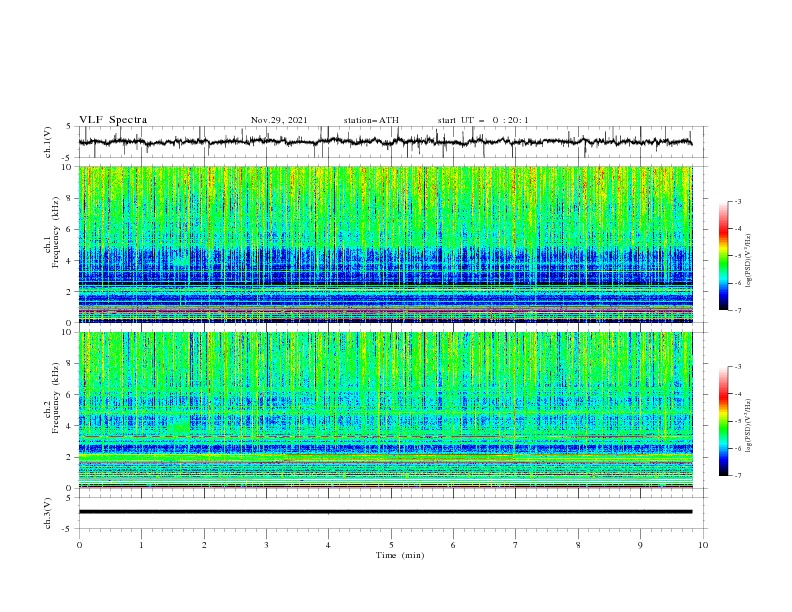Screen dimensions: 792x612
Task: Click the 'start UT = 0:20:1' label
Action: (x=483, y=120)
